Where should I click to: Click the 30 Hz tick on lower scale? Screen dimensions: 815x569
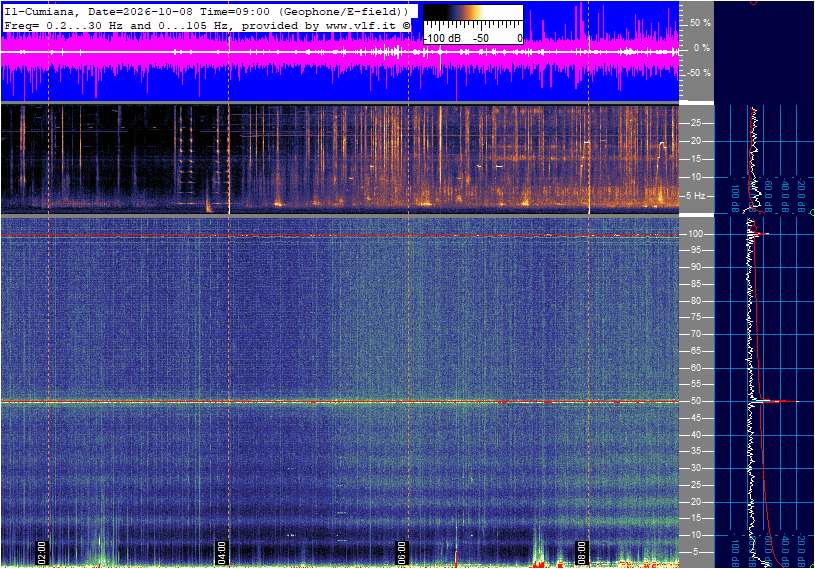coord(695,468)
